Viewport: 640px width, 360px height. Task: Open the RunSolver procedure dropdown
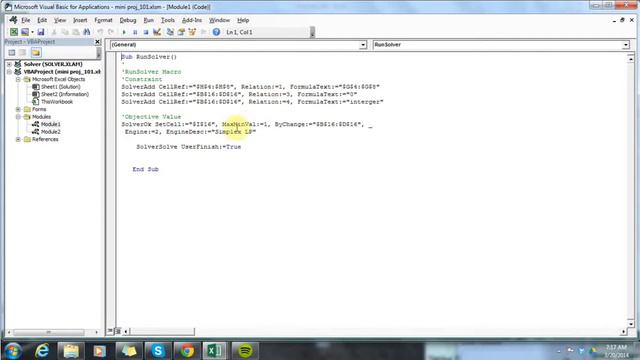coord(625,45)
